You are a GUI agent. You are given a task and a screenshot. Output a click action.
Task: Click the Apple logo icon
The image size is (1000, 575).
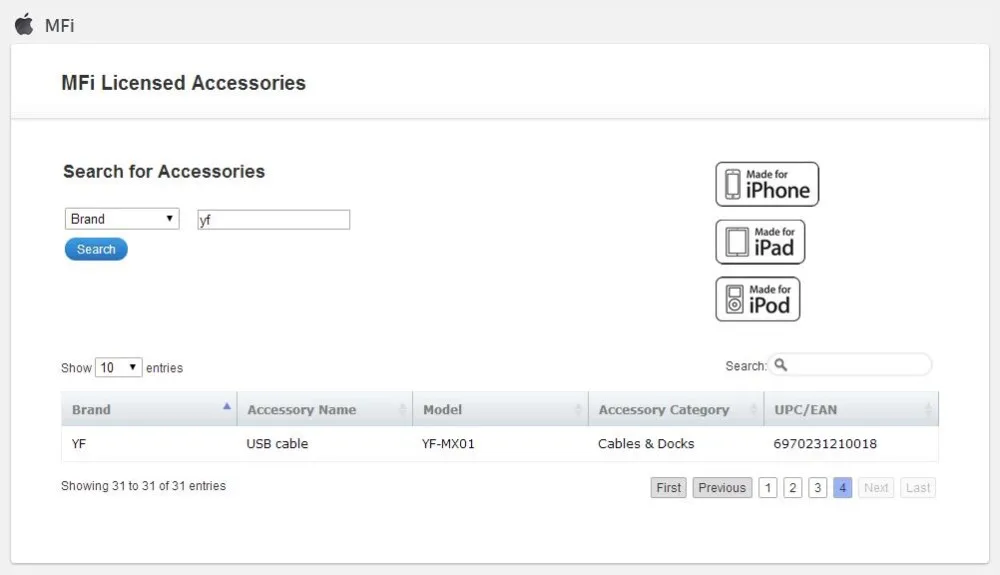(24, 24)
